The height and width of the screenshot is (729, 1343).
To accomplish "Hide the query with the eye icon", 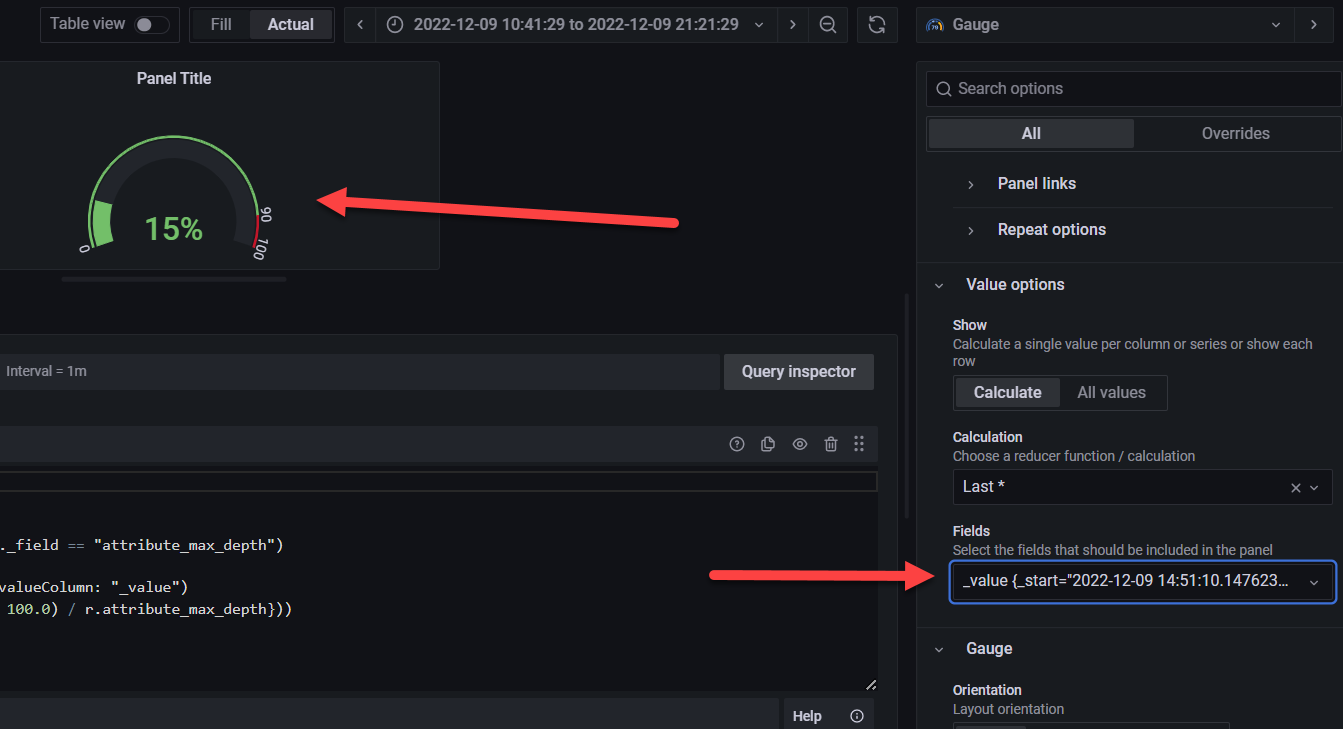I will (x=799, y=443).
